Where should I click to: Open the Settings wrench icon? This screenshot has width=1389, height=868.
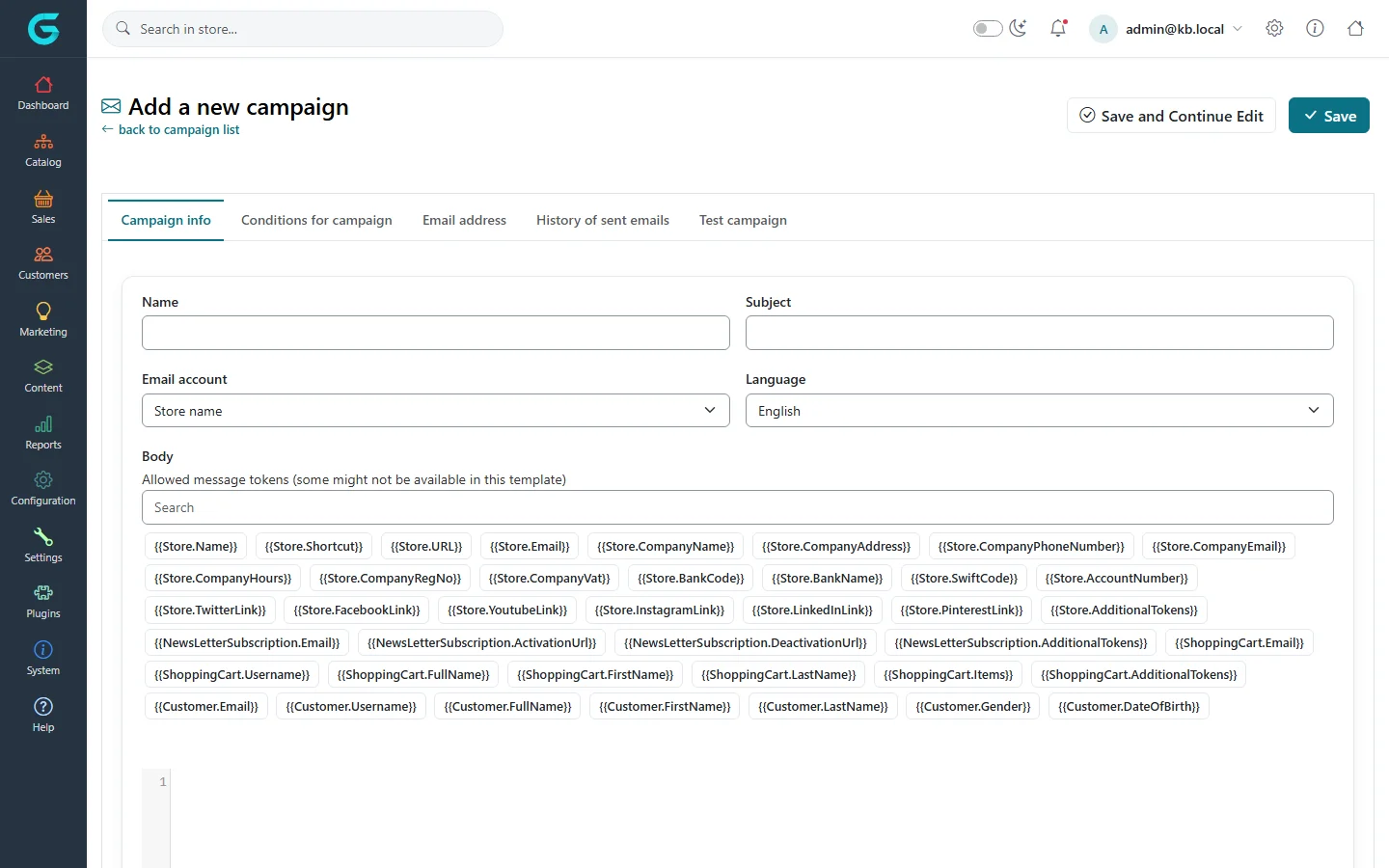[43, 537]
